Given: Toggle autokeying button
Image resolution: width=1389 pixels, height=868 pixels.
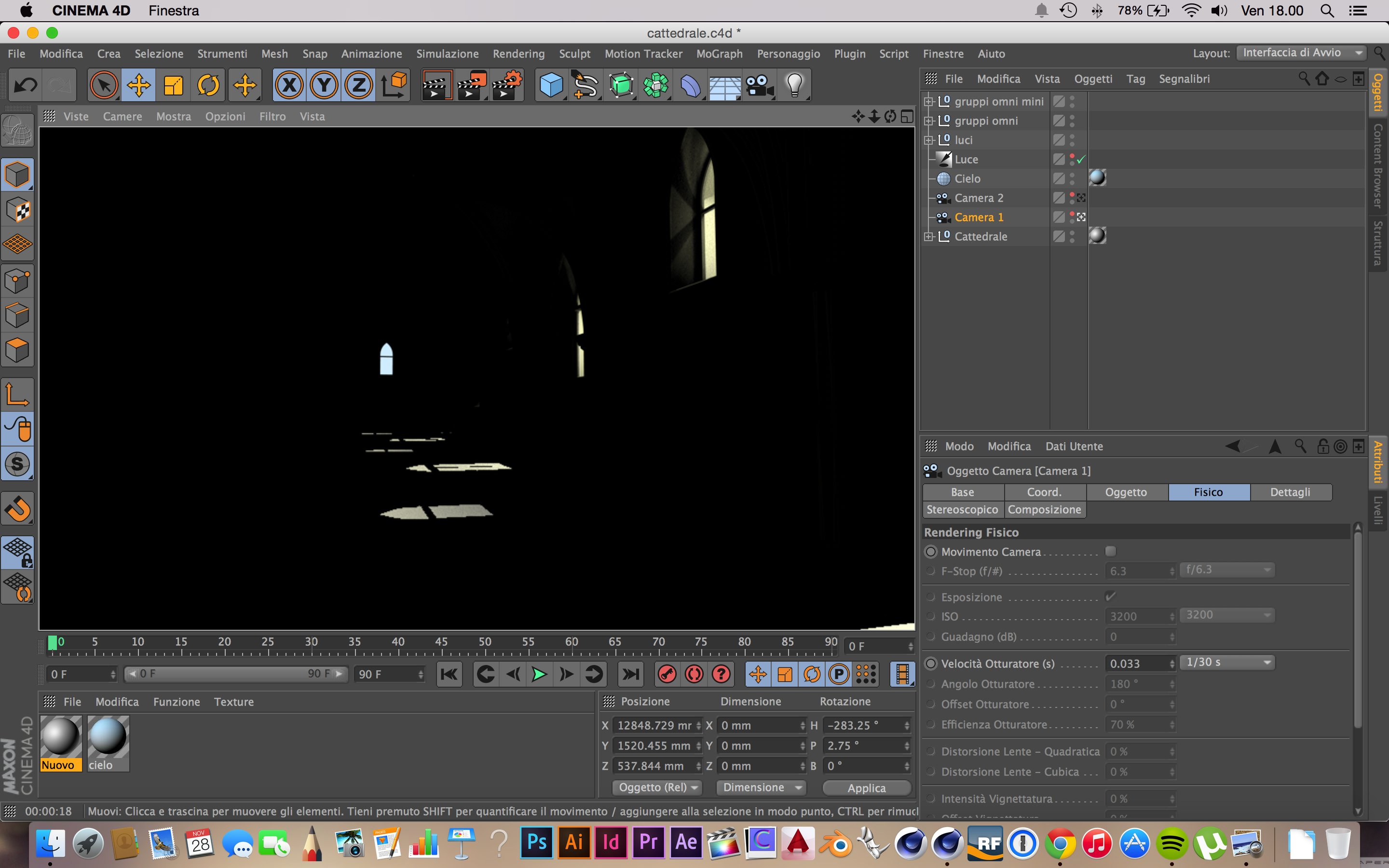Looking at the screenshot, I should point(694,674).
